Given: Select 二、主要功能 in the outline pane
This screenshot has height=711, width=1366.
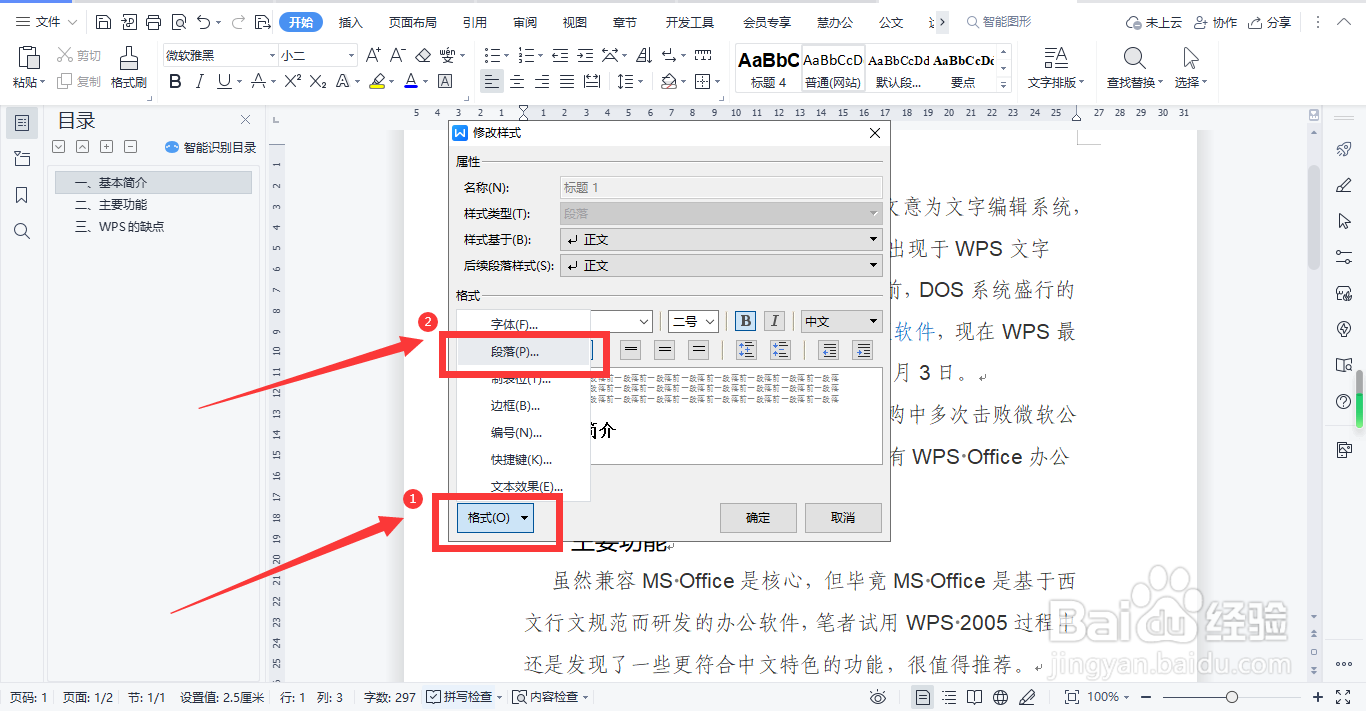Looking at the screenshot, I should click(x=111, y=205).
